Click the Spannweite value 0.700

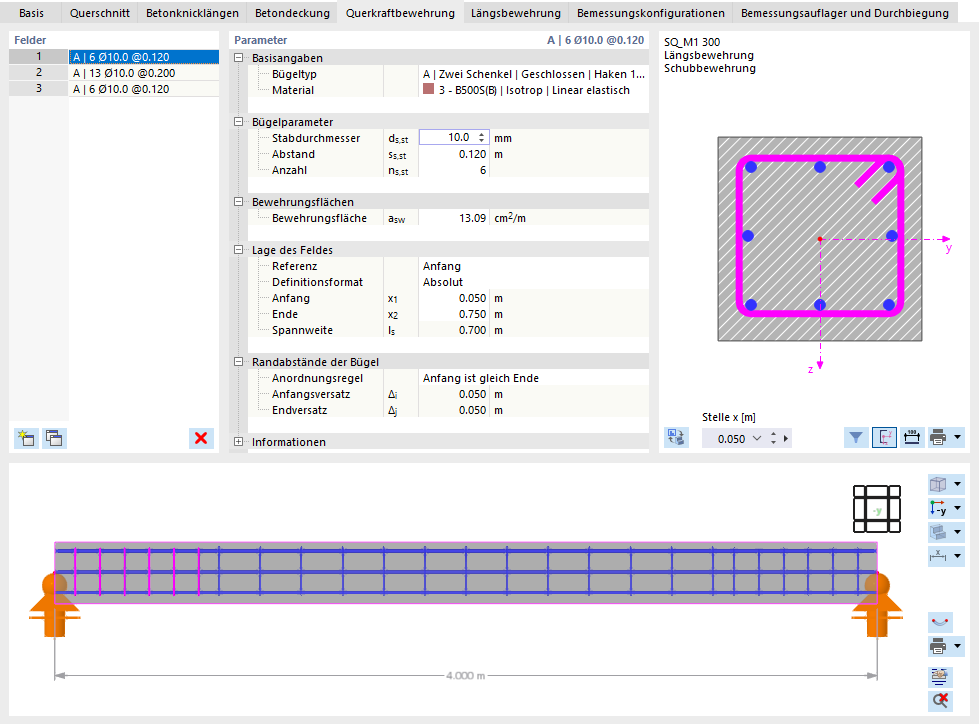[454, 330]
